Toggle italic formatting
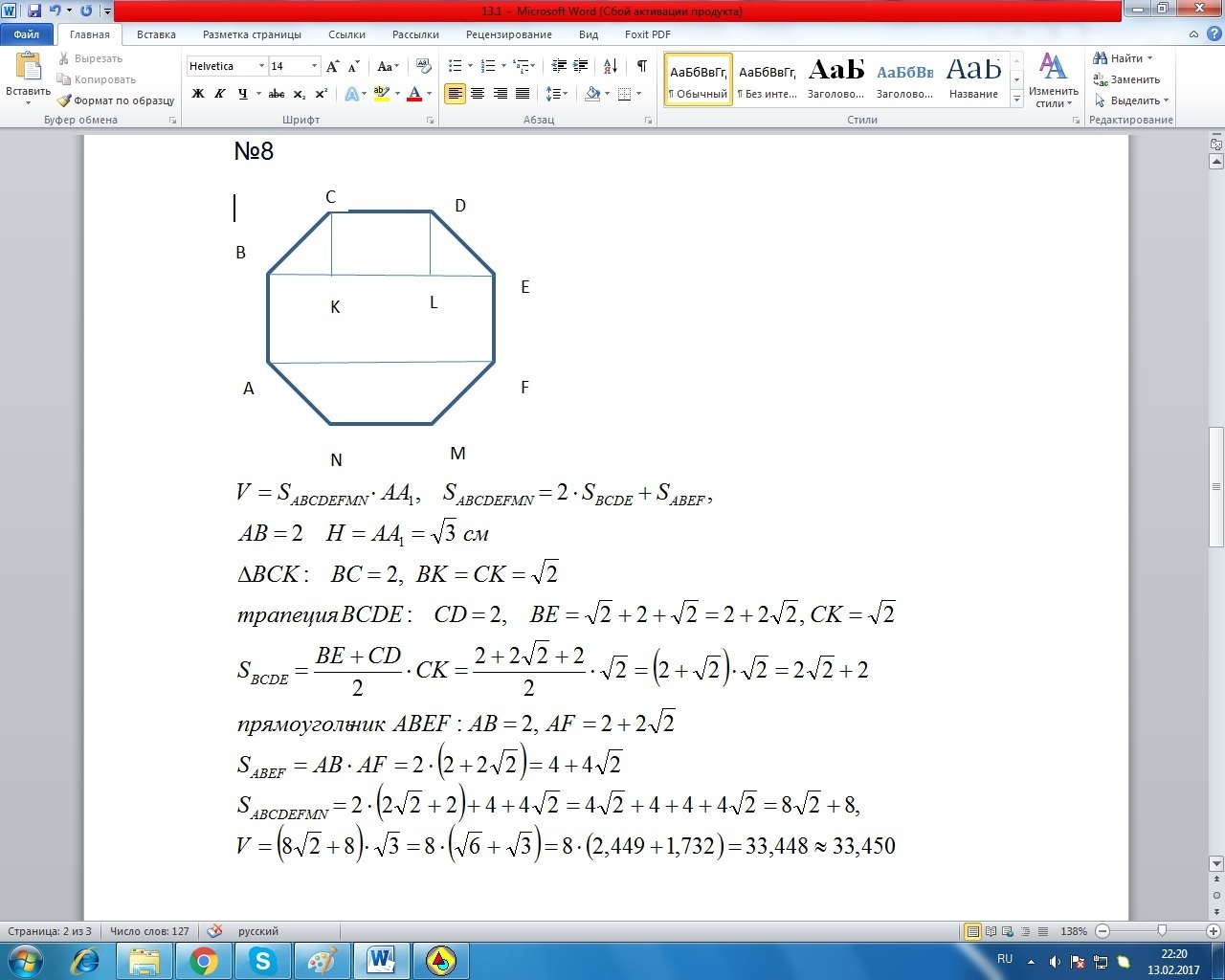The height and width of the screenshot is (980, 1225). (220, 94)
